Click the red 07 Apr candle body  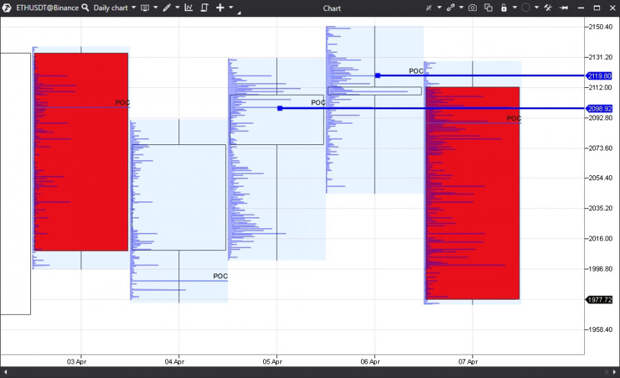[472, 193]
